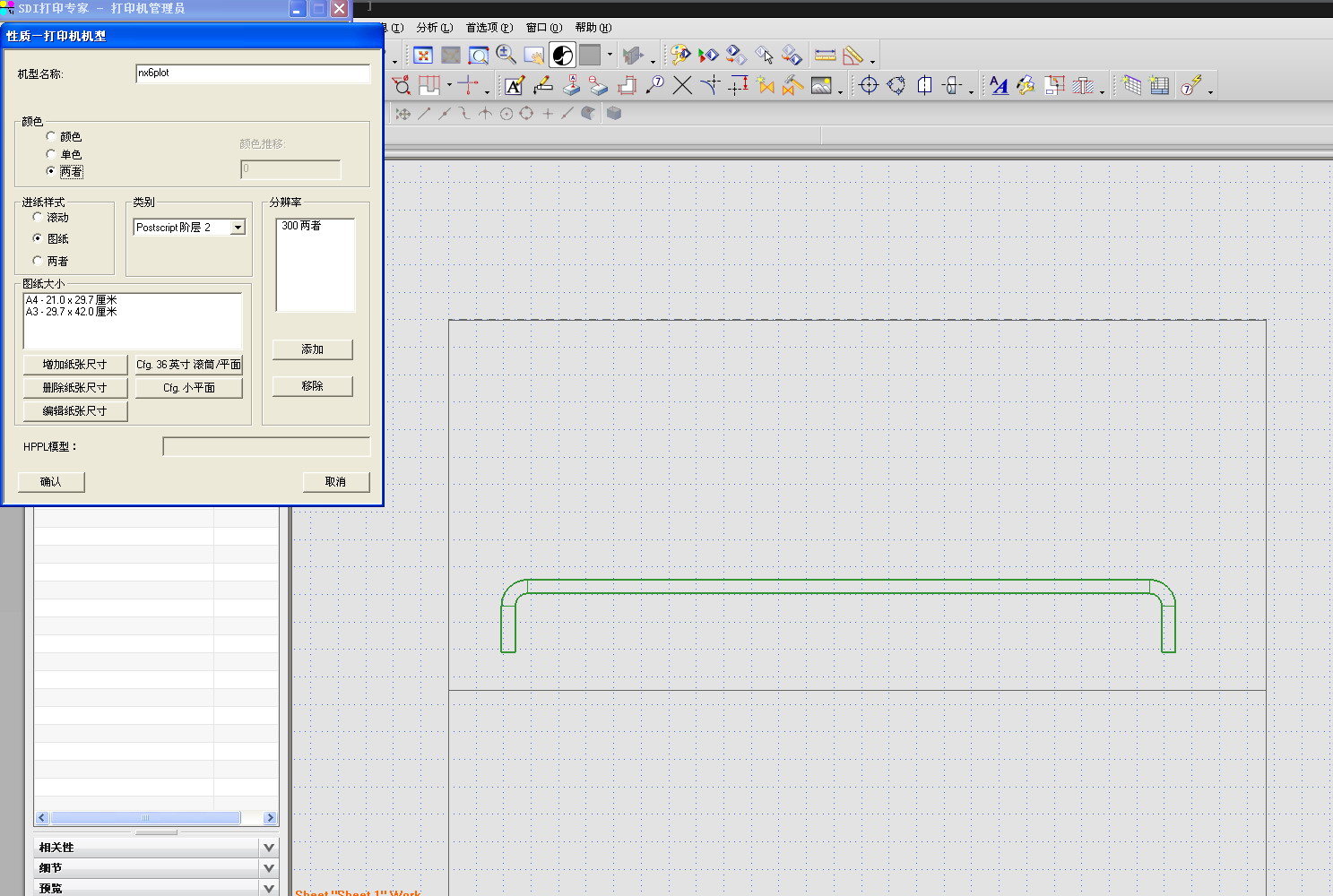
Task: Select the 300 两者 resolution entry
Action: pyautogui.click(x=301, y=226)
